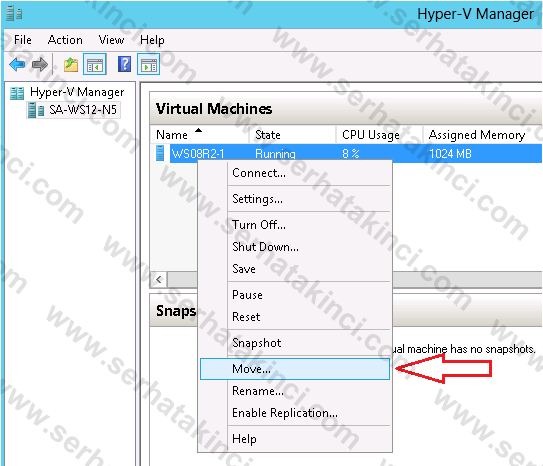Open the Help menu in the menu bar

[152, 40]
